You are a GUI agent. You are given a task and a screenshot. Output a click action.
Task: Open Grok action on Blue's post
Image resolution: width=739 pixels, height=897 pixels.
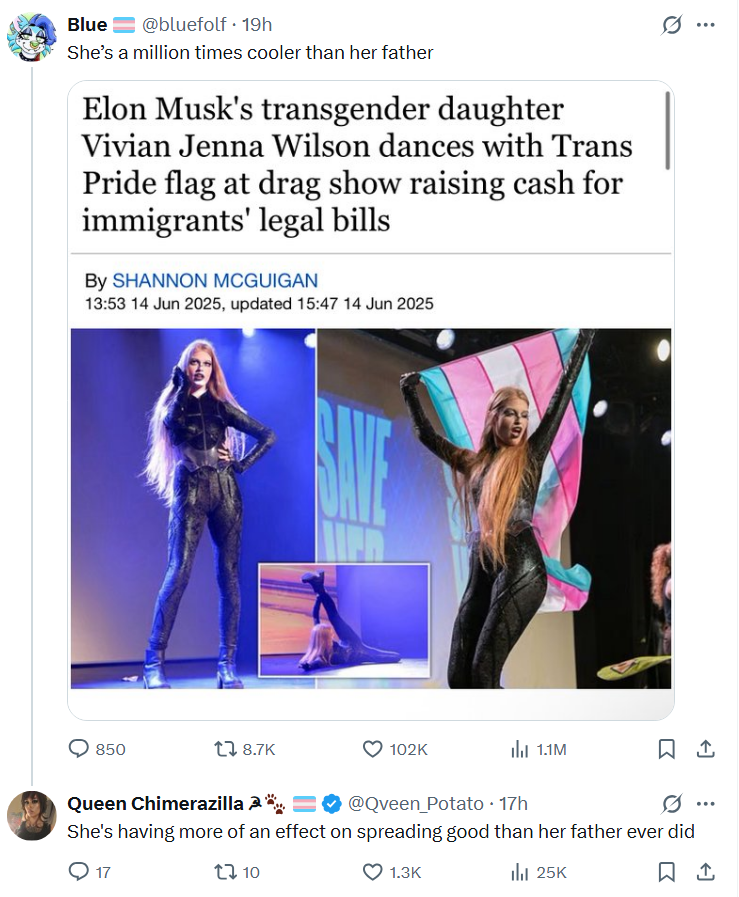coord(671,25)
